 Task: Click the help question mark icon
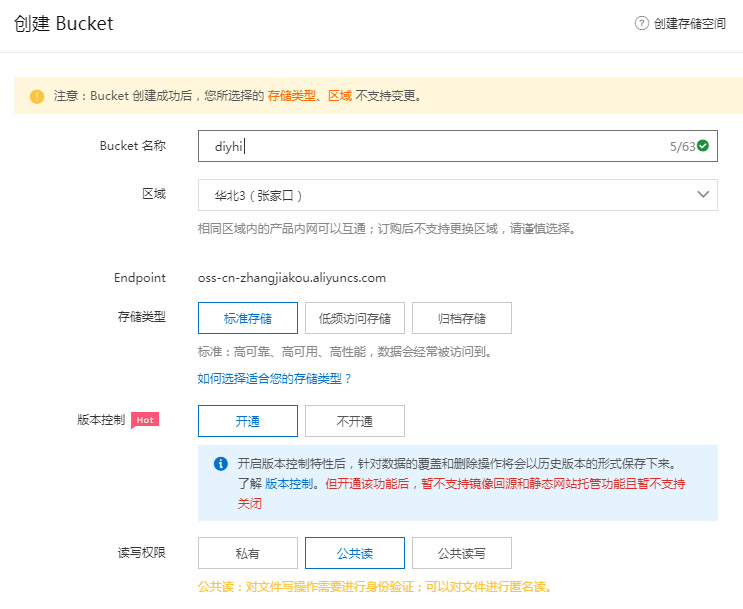click(x=641, y=23)
